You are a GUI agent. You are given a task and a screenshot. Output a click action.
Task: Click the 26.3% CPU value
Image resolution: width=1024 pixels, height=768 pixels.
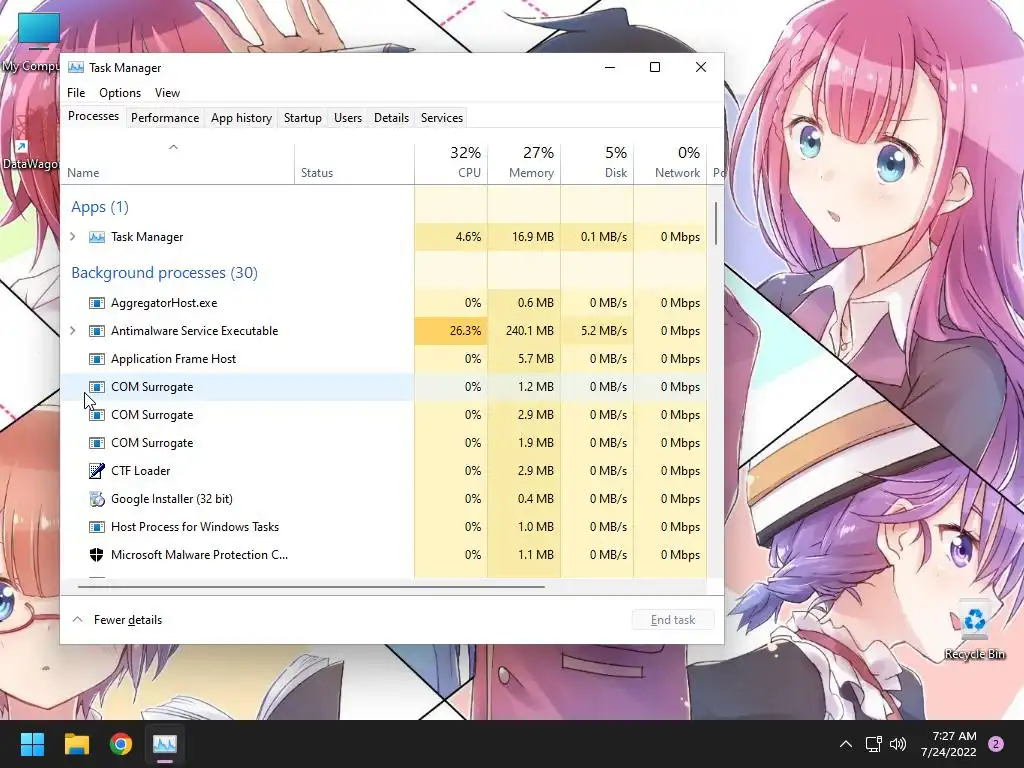(465, 330)
